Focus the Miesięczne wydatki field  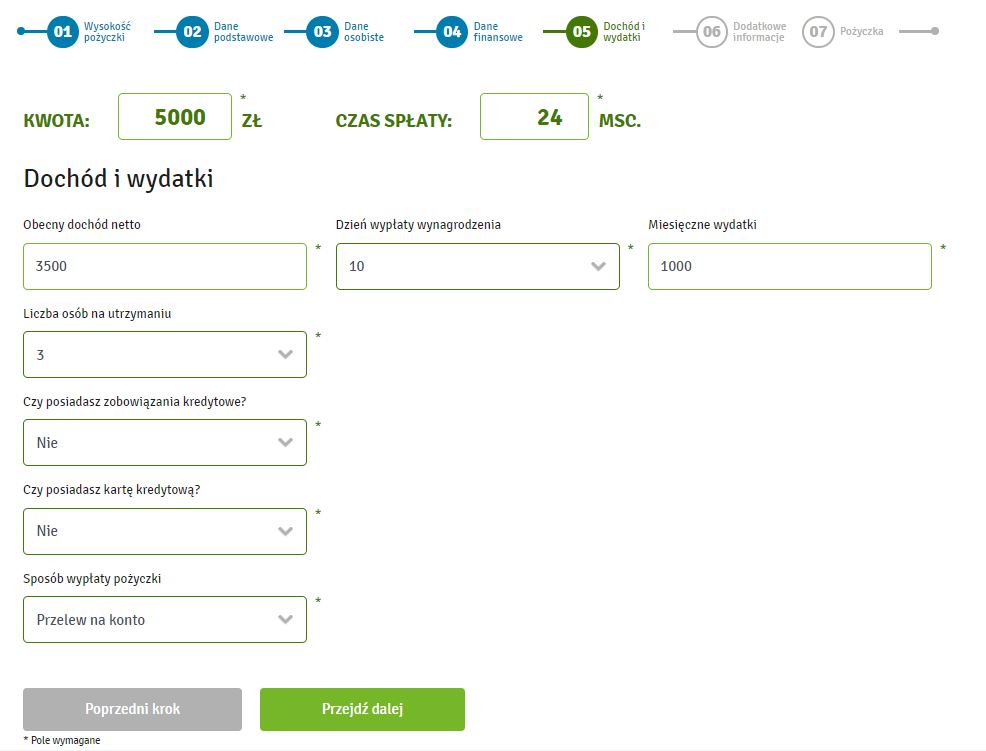[790, 266]
